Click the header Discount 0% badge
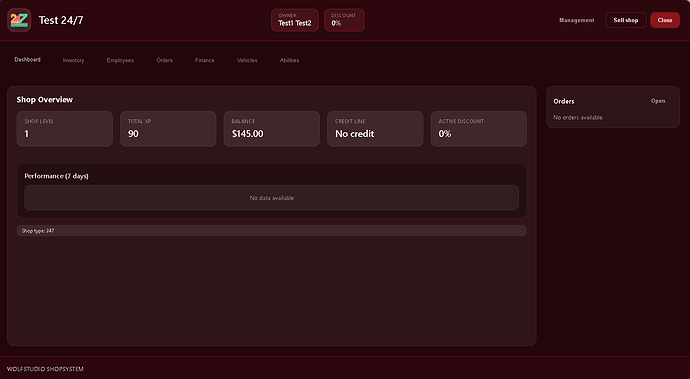Image resolution: width=690 pixels, height=379 pixels. point(344,20)
